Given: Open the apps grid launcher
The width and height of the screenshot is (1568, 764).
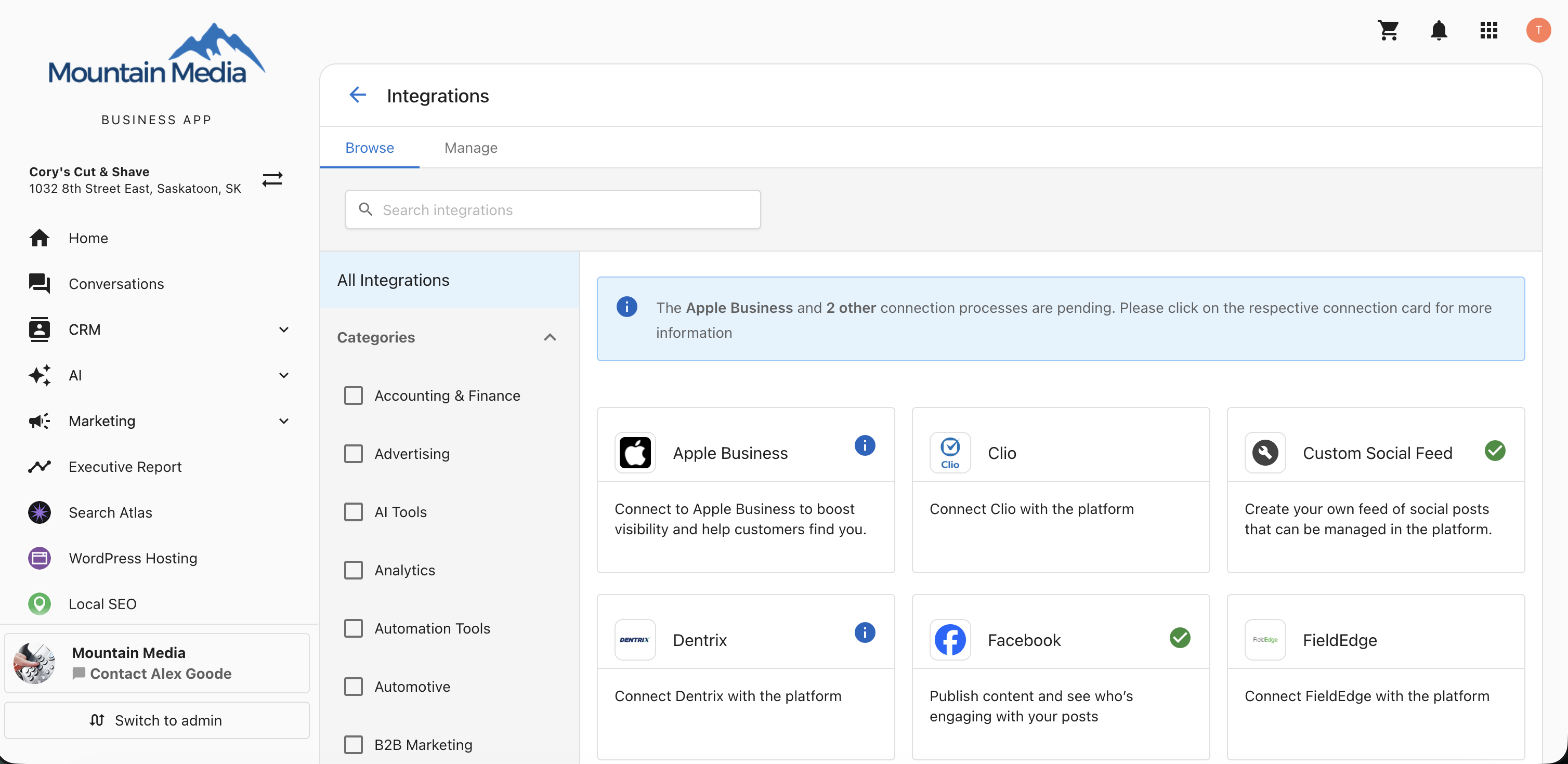Looking at the screenshot, I should pyautogui.click(x=1488, y=30).
